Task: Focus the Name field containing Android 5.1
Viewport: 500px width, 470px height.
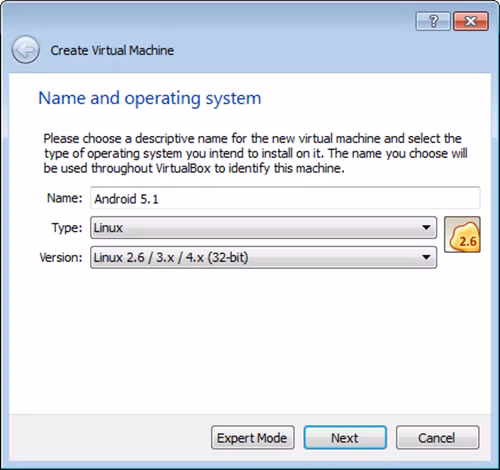Action: coord(285,198)
